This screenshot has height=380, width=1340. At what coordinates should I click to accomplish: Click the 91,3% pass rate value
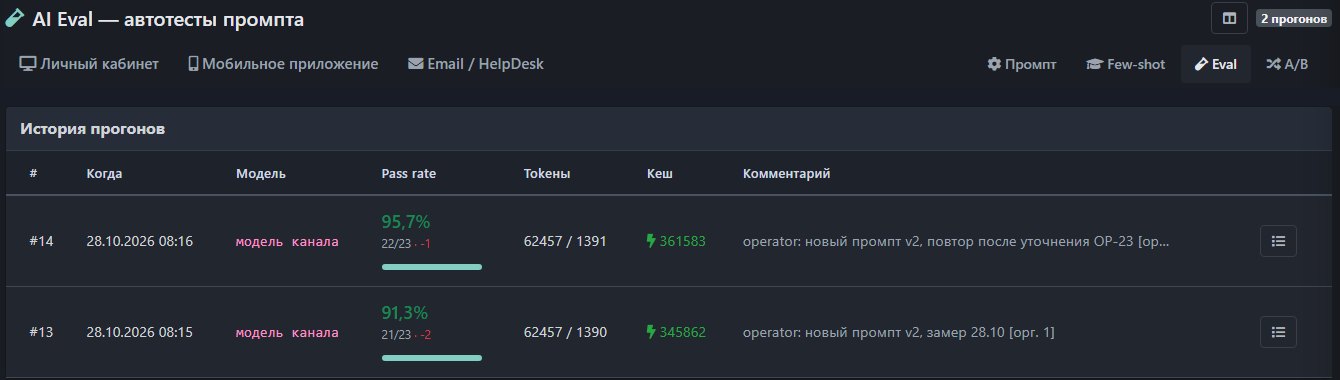pyautogui.click(x=406, y=313)
